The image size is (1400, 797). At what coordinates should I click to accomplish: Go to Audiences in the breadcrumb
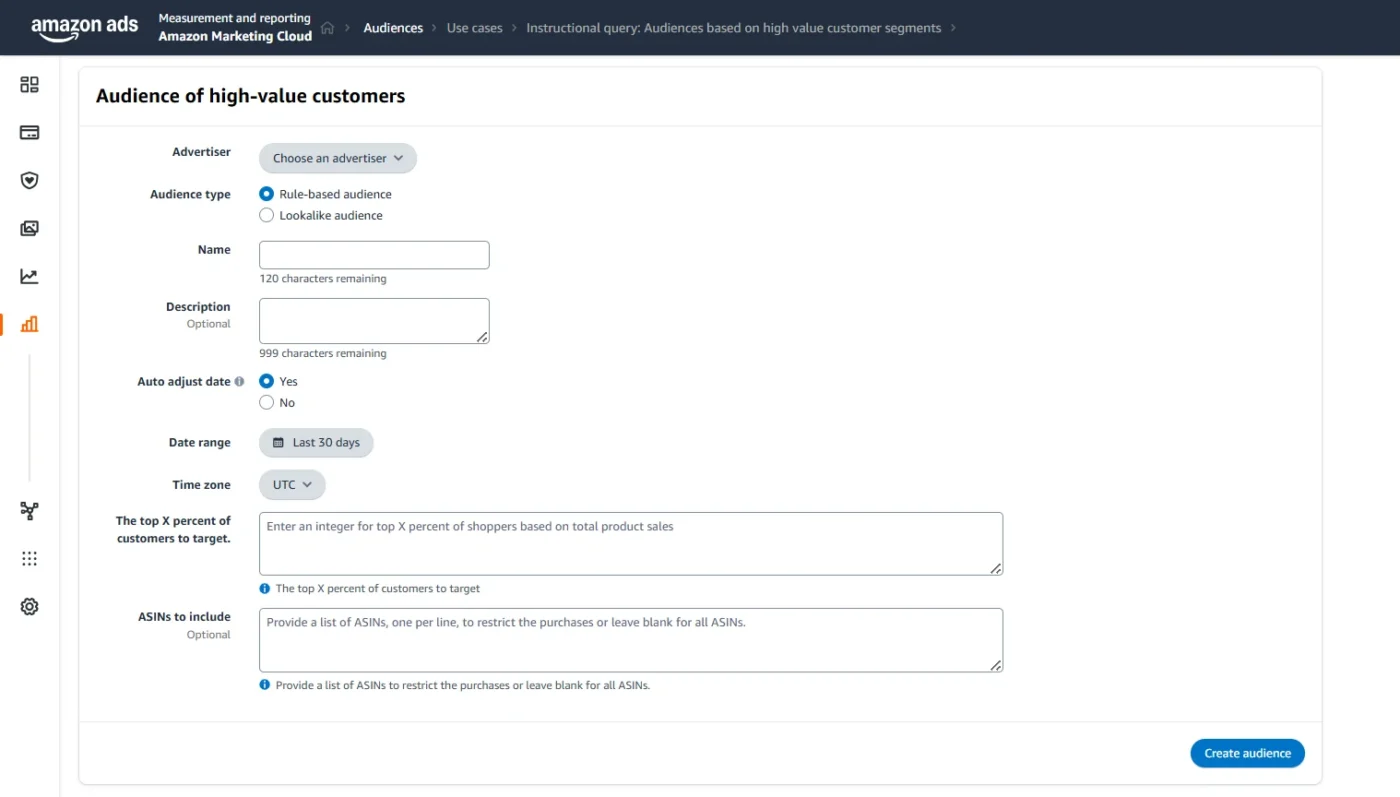393,28
